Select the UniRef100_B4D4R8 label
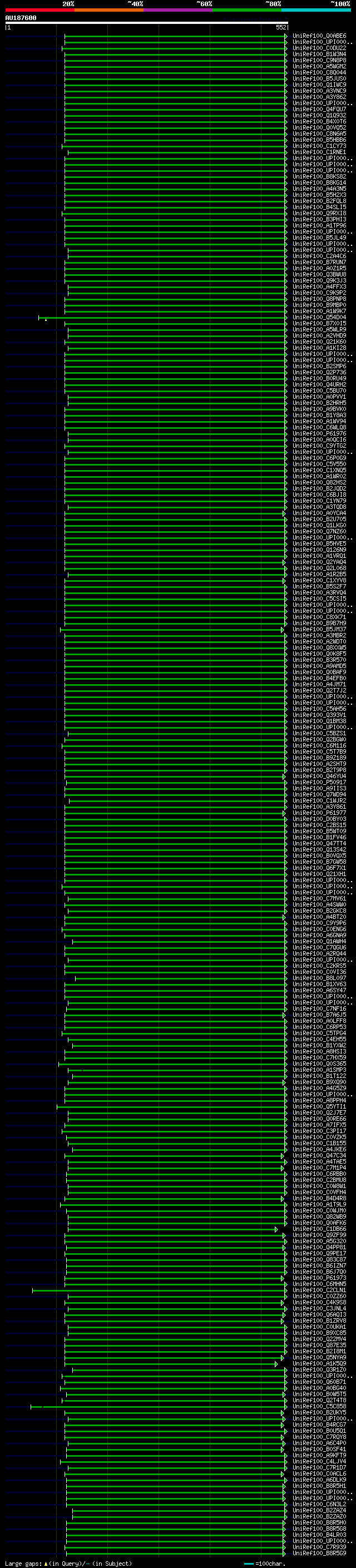 click(x=319, y=1199)
